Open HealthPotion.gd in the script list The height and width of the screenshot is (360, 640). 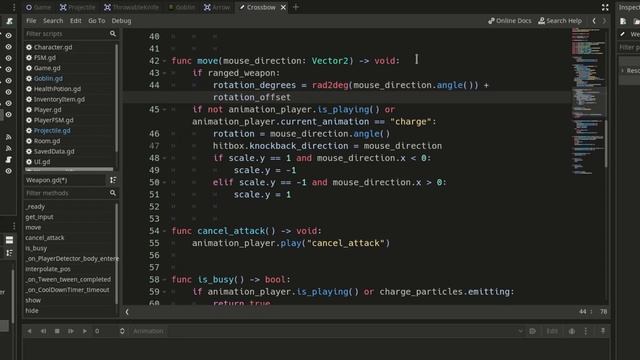pos(57,89)
